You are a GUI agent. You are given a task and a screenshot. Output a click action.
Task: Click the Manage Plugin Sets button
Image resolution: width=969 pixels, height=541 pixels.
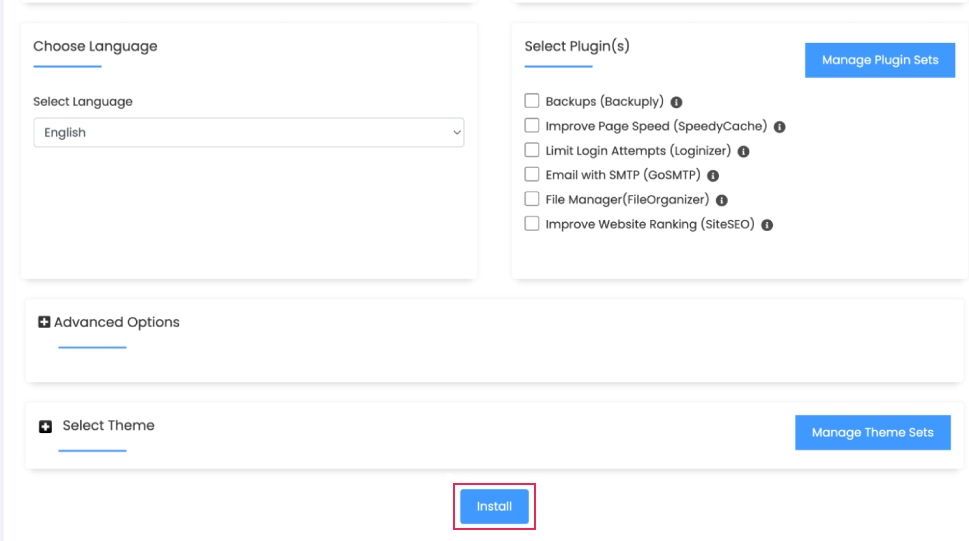click(x=879, y=60)
